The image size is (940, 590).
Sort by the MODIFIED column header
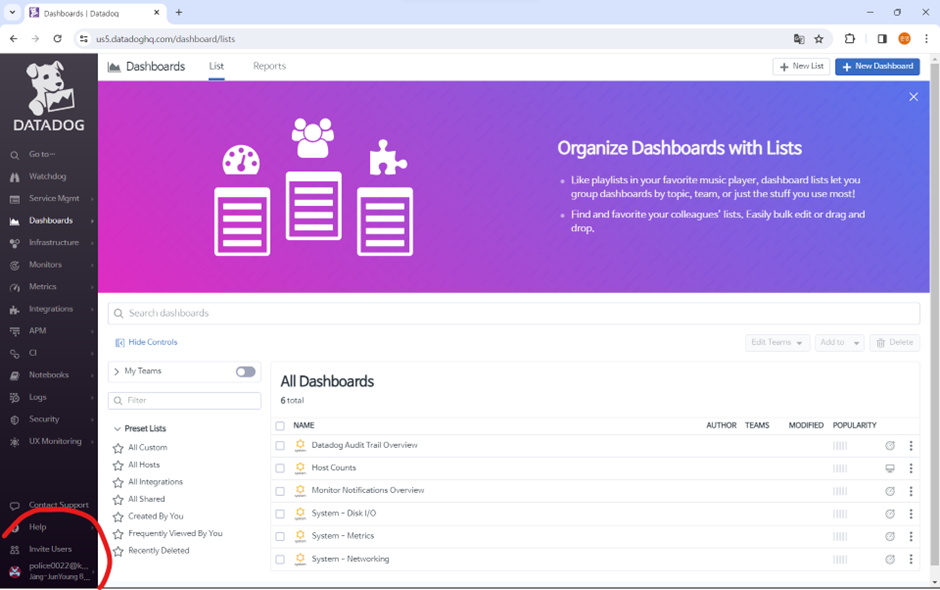click(x=806, y=426)
